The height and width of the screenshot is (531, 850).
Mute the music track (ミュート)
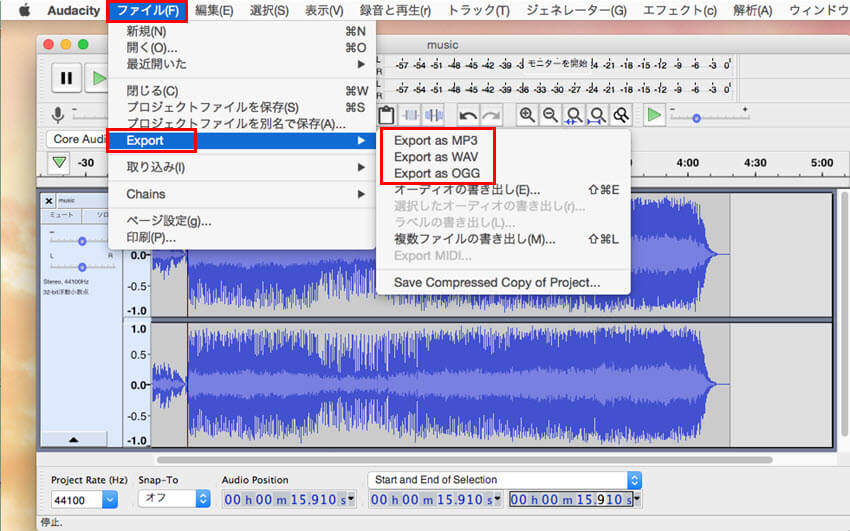coord(61,215)
